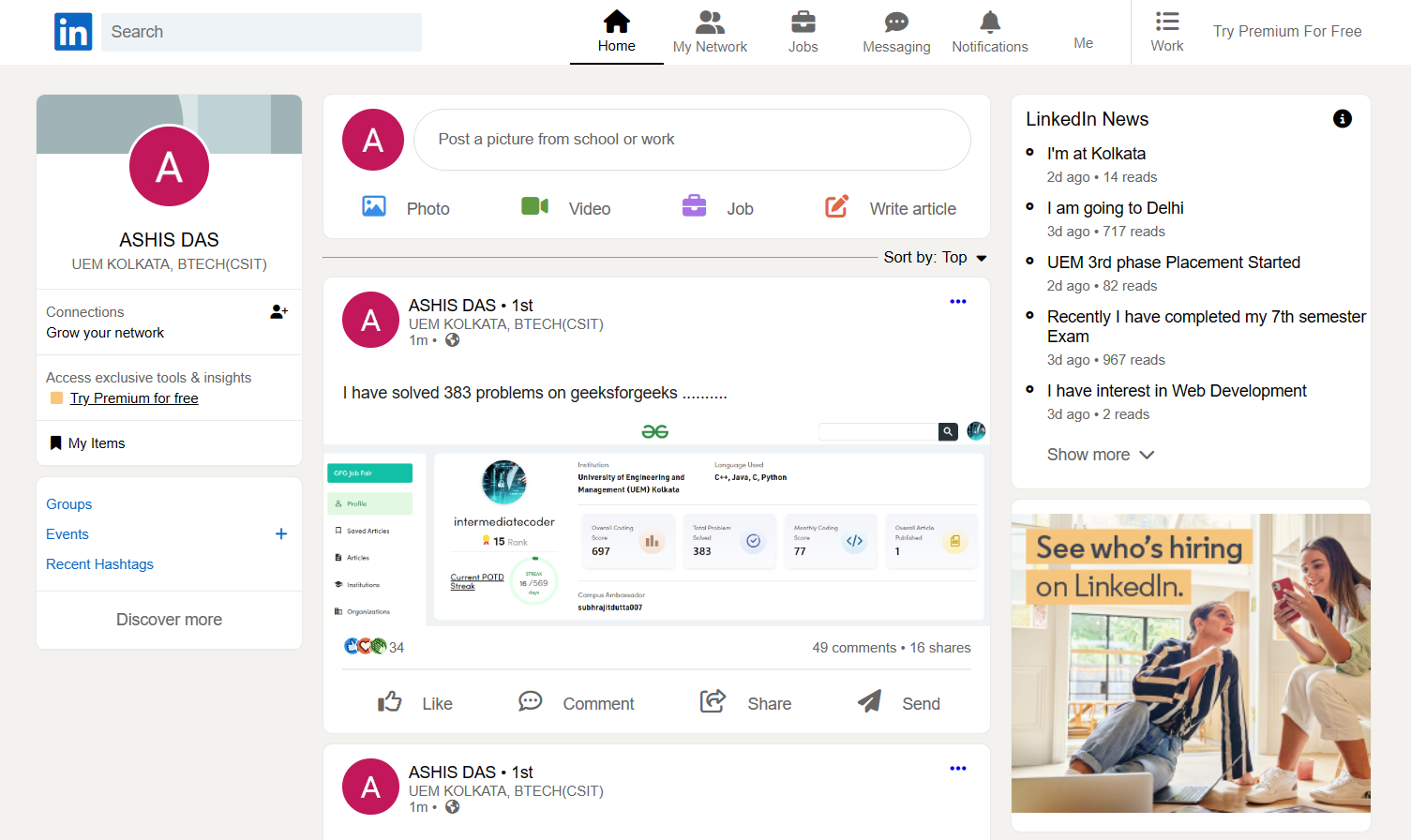Click the Write article pencil icon
Screen dimensions: 1411x840
tap(836, 205)
